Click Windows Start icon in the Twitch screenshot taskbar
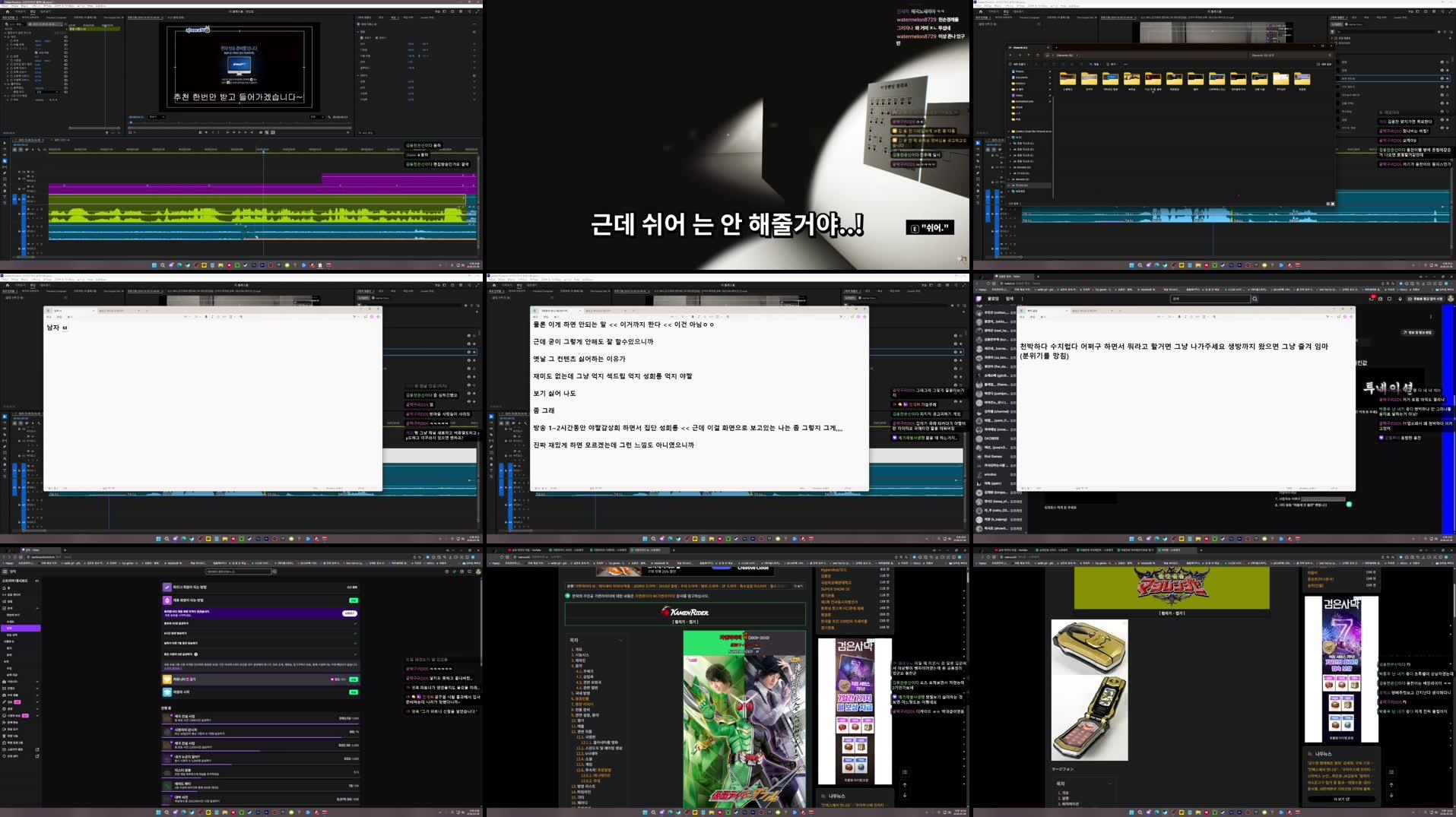 pos(159,812)
